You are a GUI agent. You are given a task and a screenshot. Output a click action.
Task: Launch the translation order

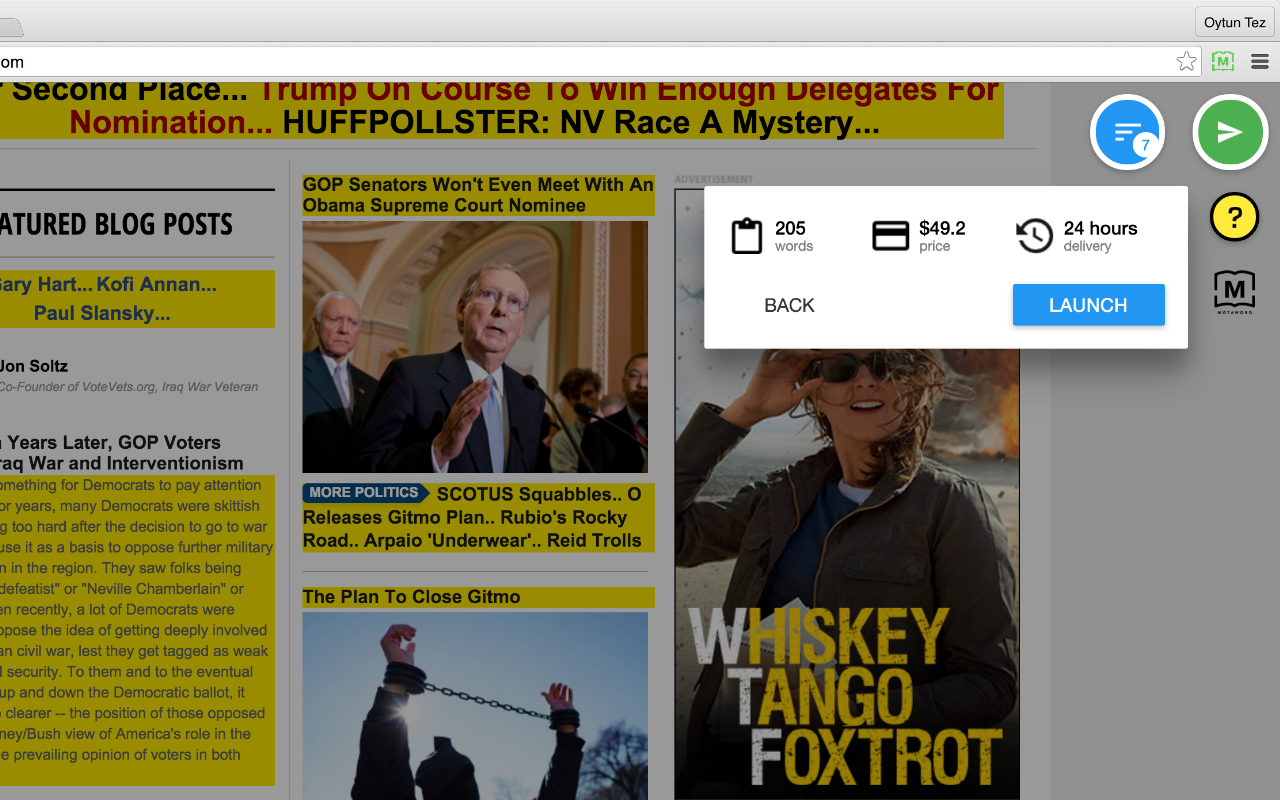point(1088,305)
